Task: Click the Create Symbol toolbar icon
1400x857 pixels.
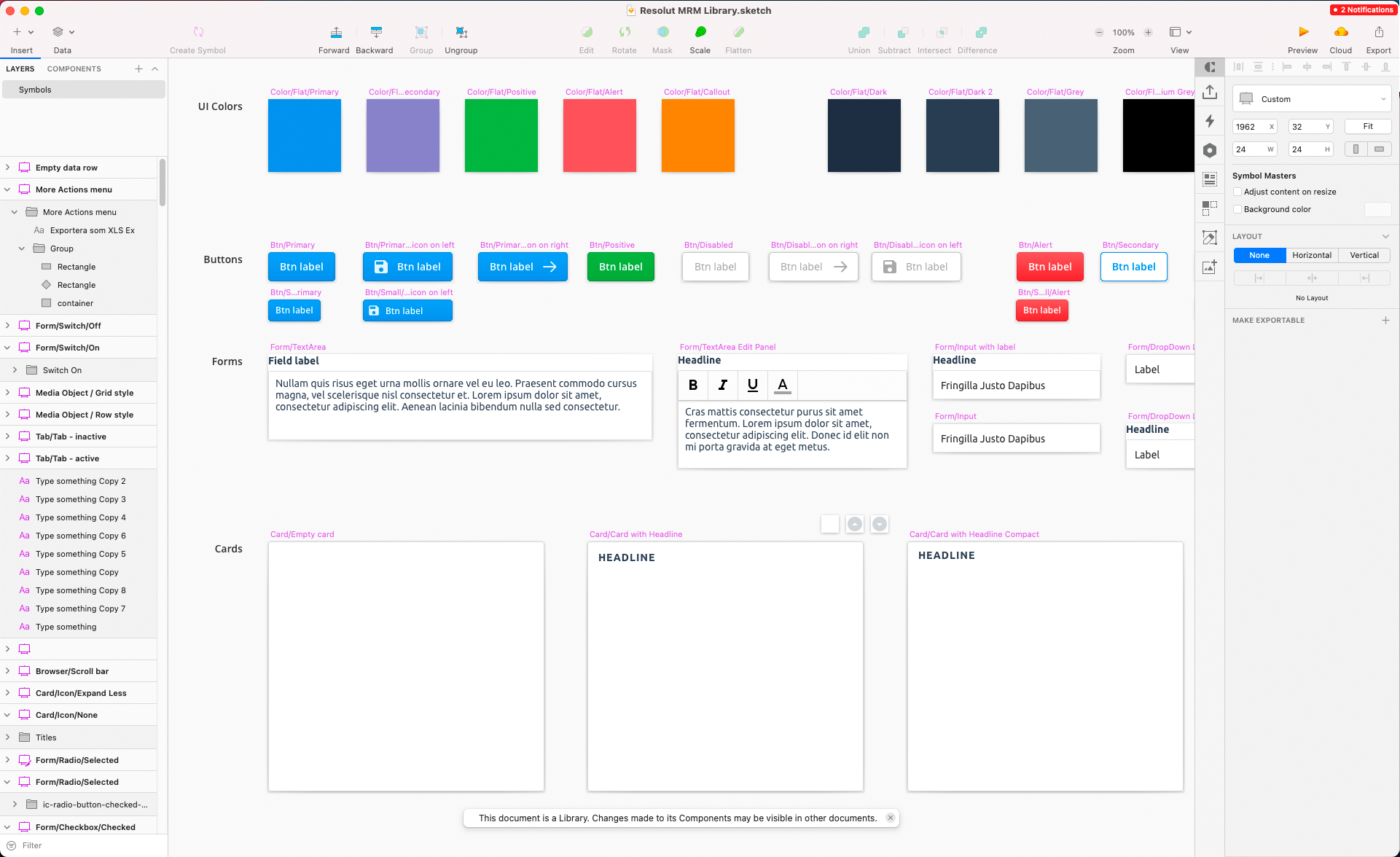Action: click(x=198, y=32)
